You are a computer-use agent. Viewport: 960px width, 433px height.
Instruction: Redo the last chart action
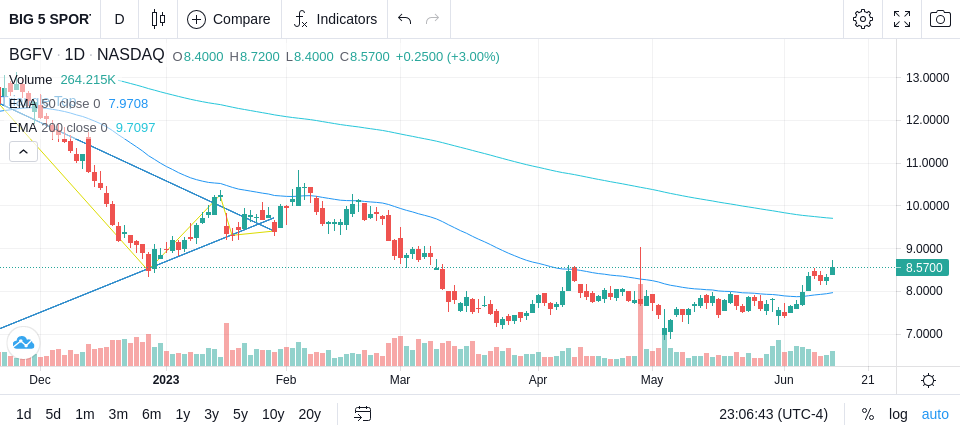click(432, 19)
